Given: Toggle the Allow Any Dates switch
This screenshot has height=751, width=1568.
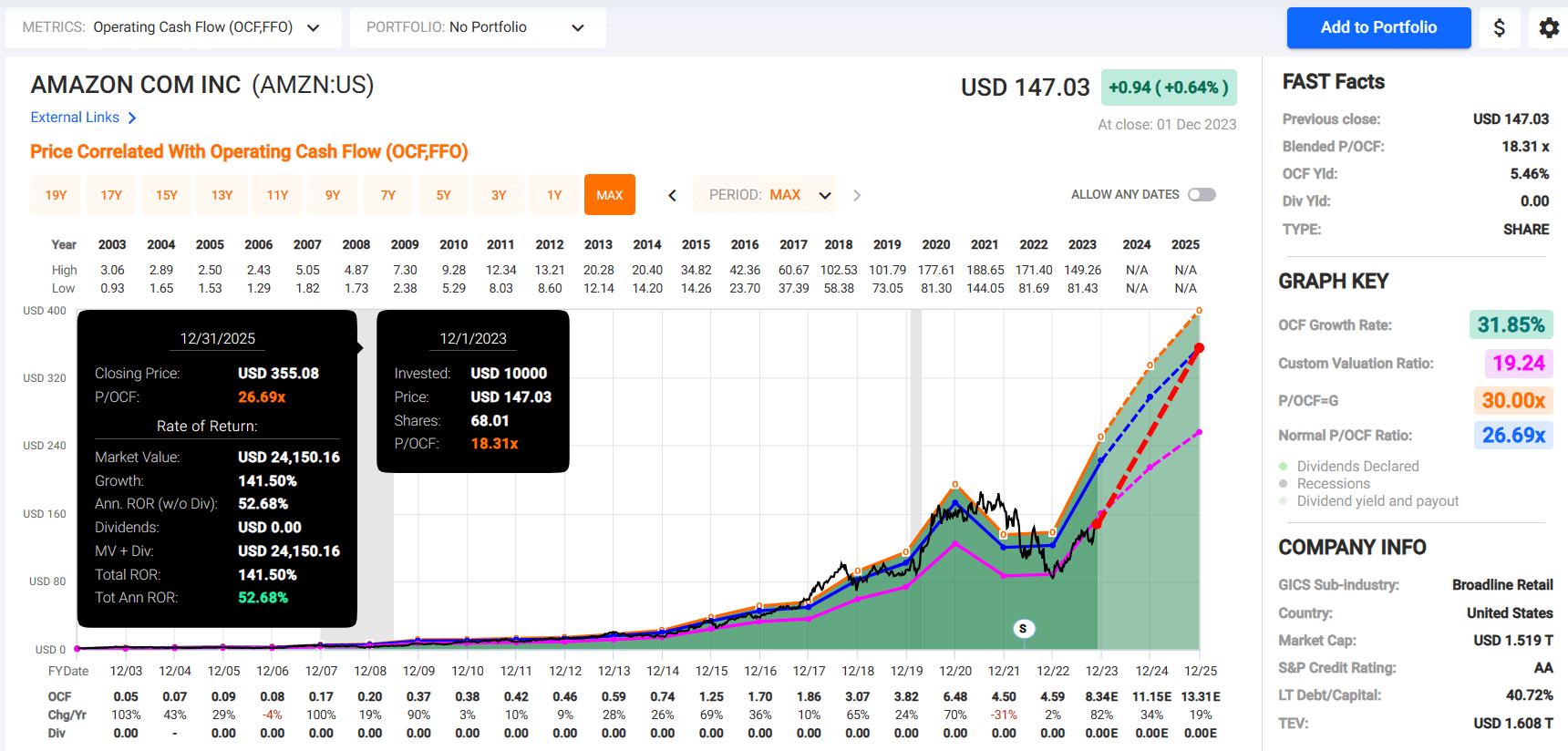Looking at the screenshot, I should [x=1202, y=194].
